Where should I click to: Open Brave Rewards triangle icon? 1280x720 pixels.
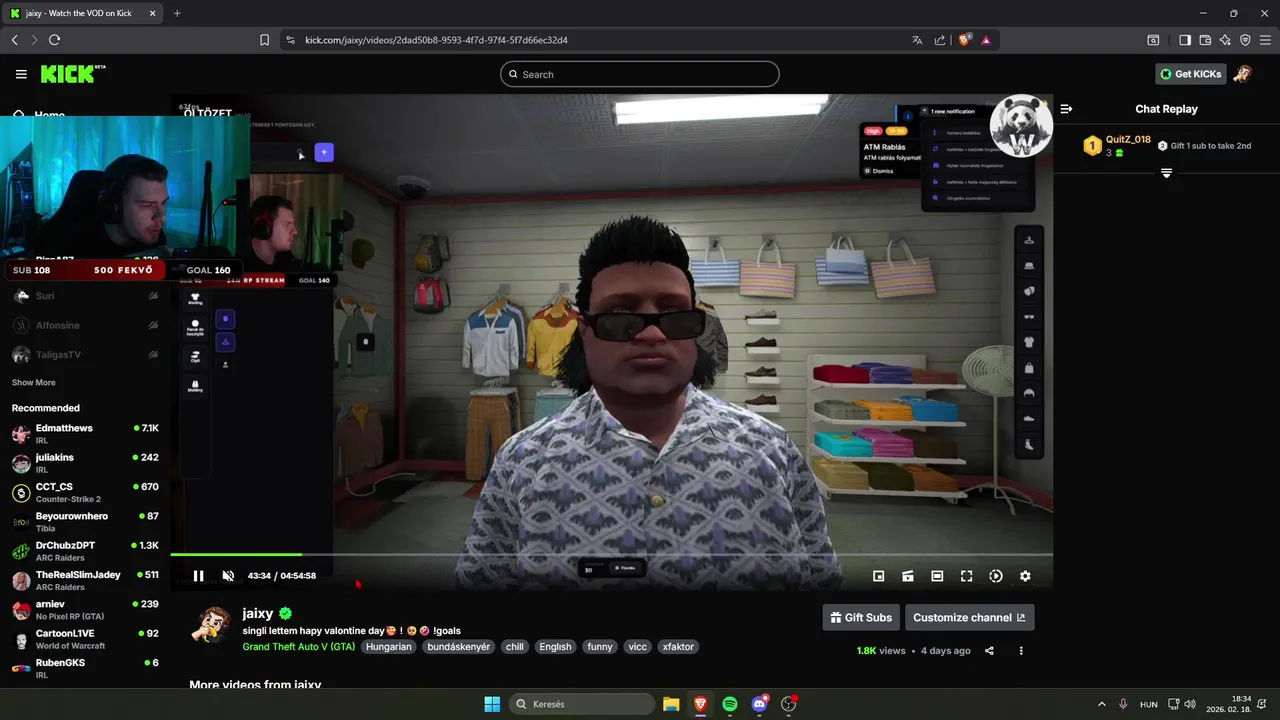(x=986, y=40)
